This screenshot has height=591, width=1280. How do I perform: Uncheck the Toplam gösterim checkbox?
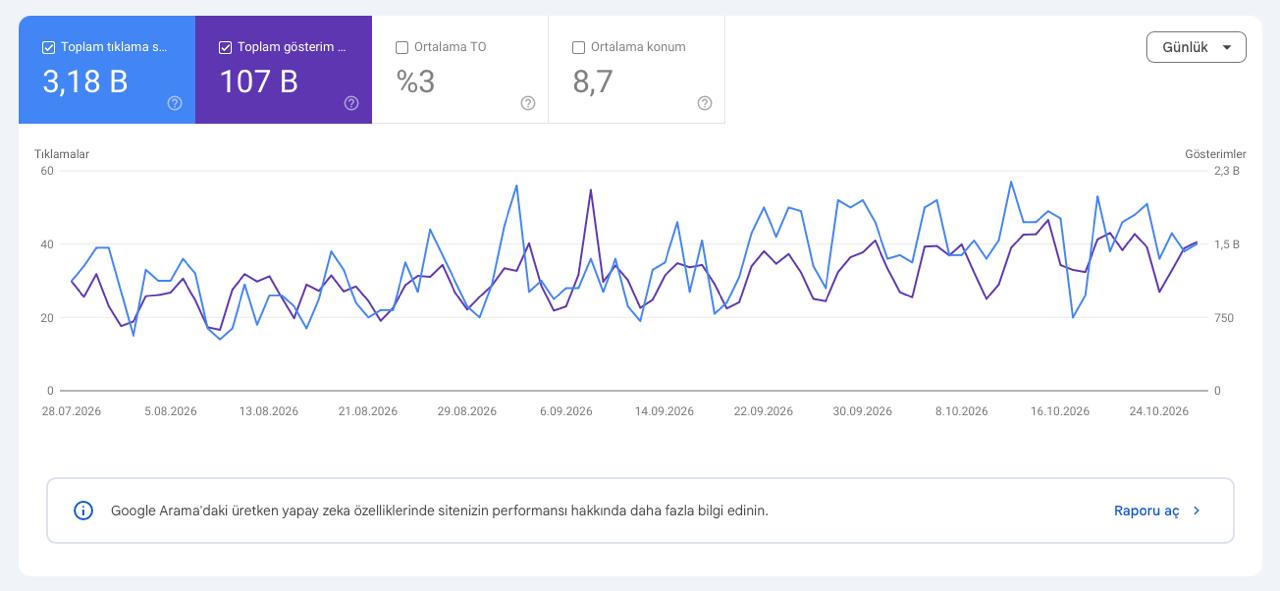point(225,47)
